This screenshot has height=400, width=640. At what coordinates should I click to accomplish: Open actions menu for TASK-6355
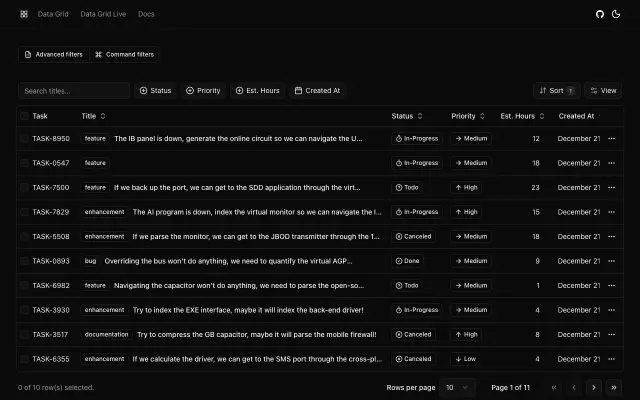611,359
